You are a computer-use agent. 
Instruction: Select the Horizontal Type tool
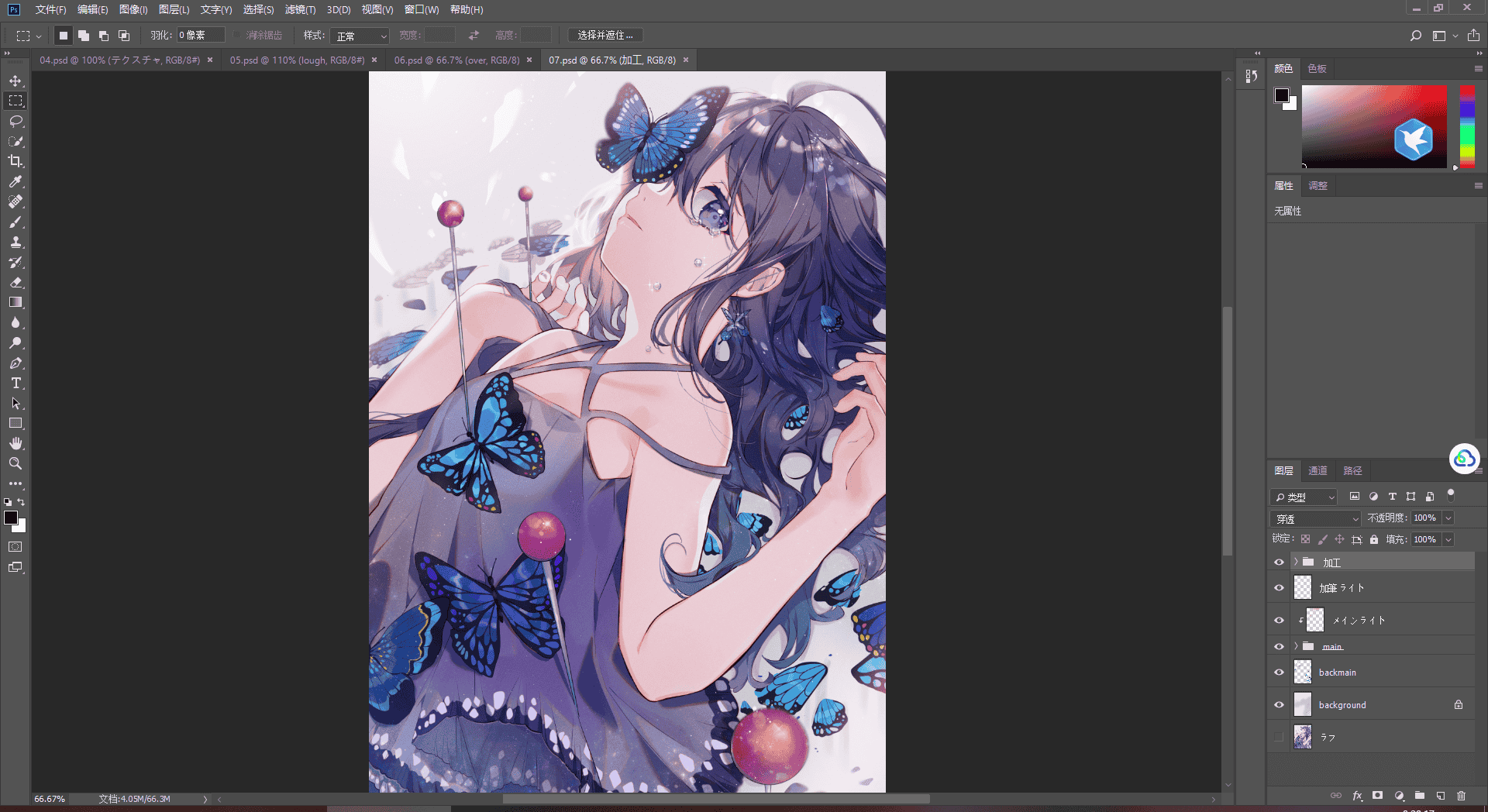15,383
